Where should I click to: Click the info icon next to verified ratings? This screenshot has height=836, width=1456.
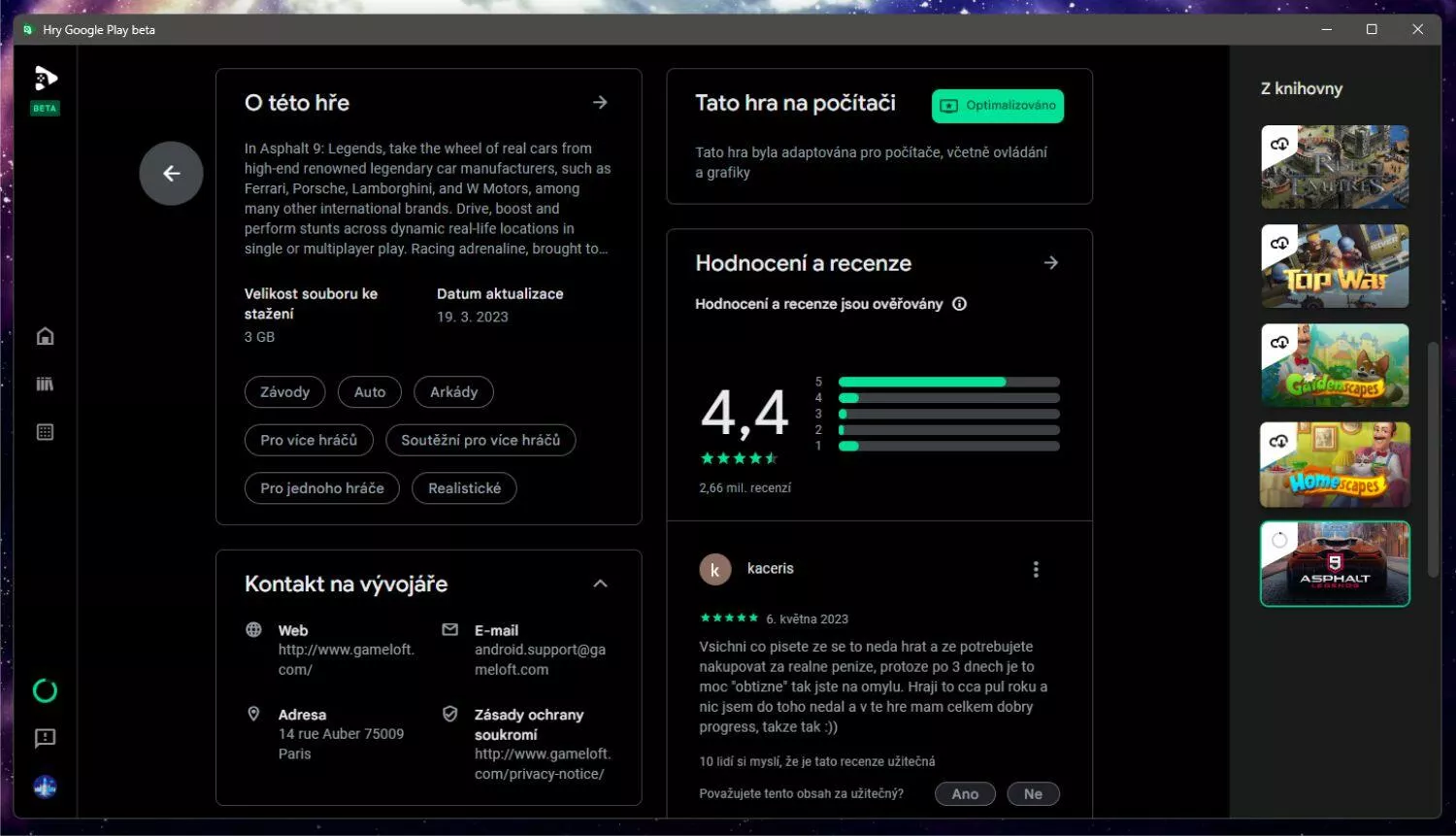(959, 304)
